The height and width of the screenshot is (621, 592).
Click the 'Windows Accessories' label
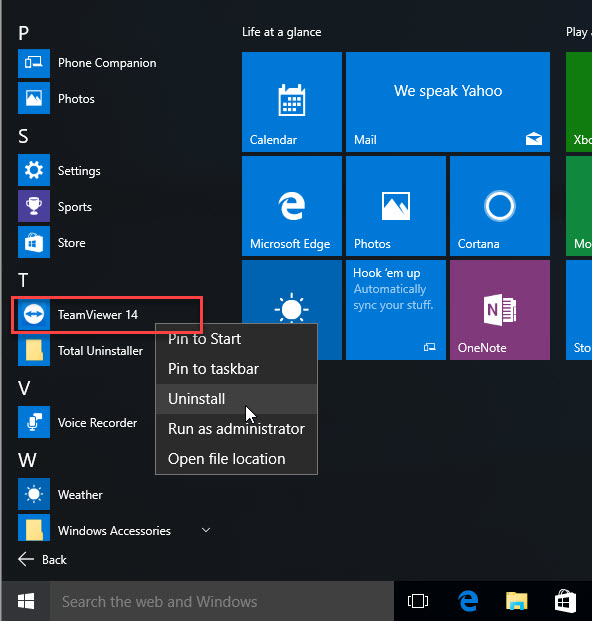click(114, 530)
